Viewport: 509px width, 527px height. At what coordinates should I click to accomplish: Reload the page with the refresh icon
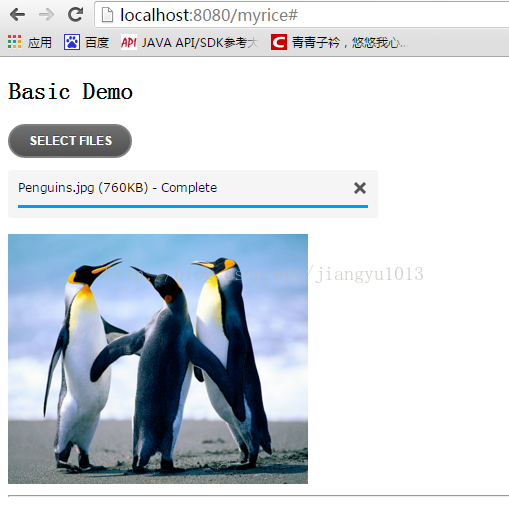(x=76, y=14)
